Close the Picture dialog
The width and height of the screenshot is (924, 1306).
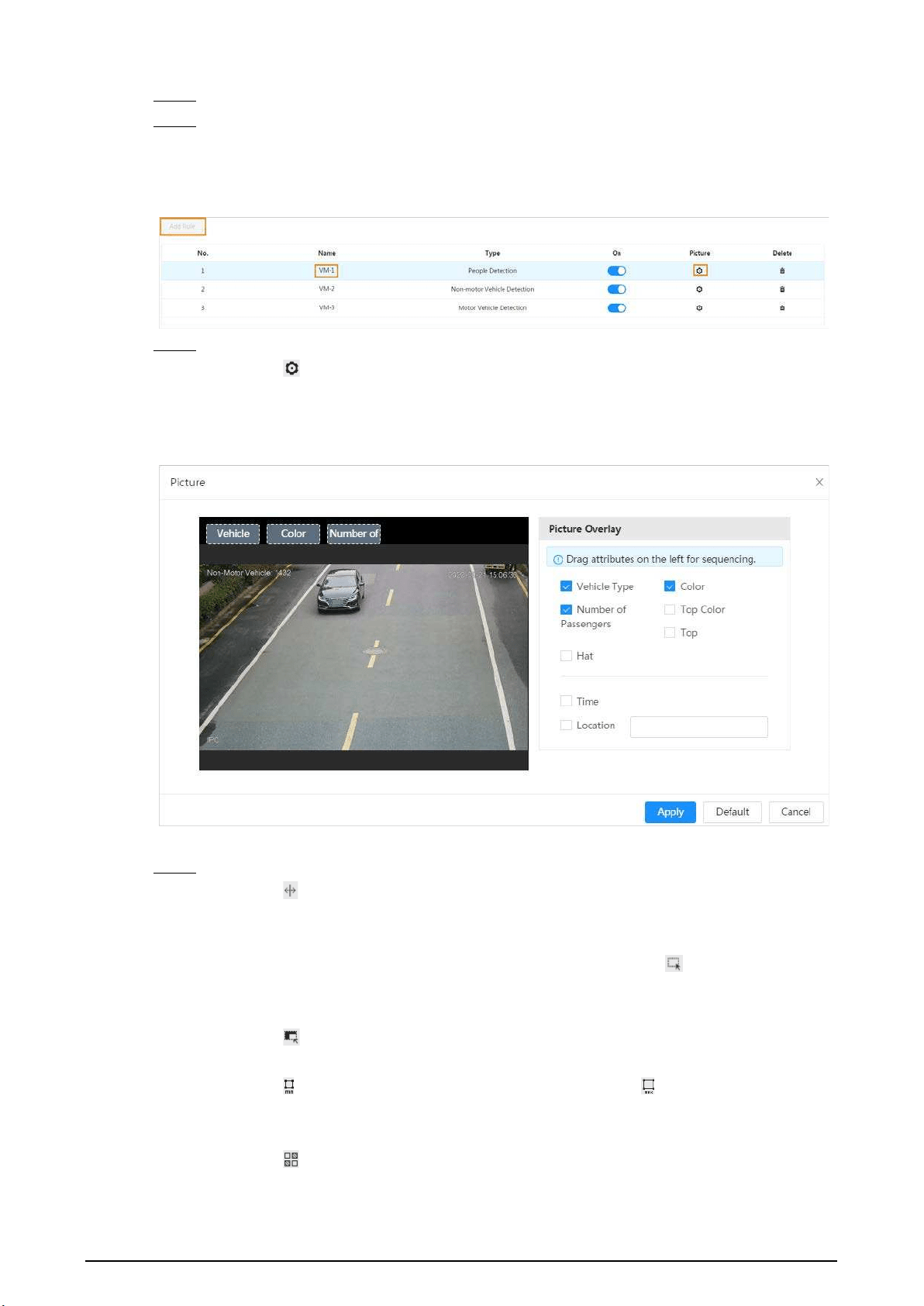(x=819, y=482)
